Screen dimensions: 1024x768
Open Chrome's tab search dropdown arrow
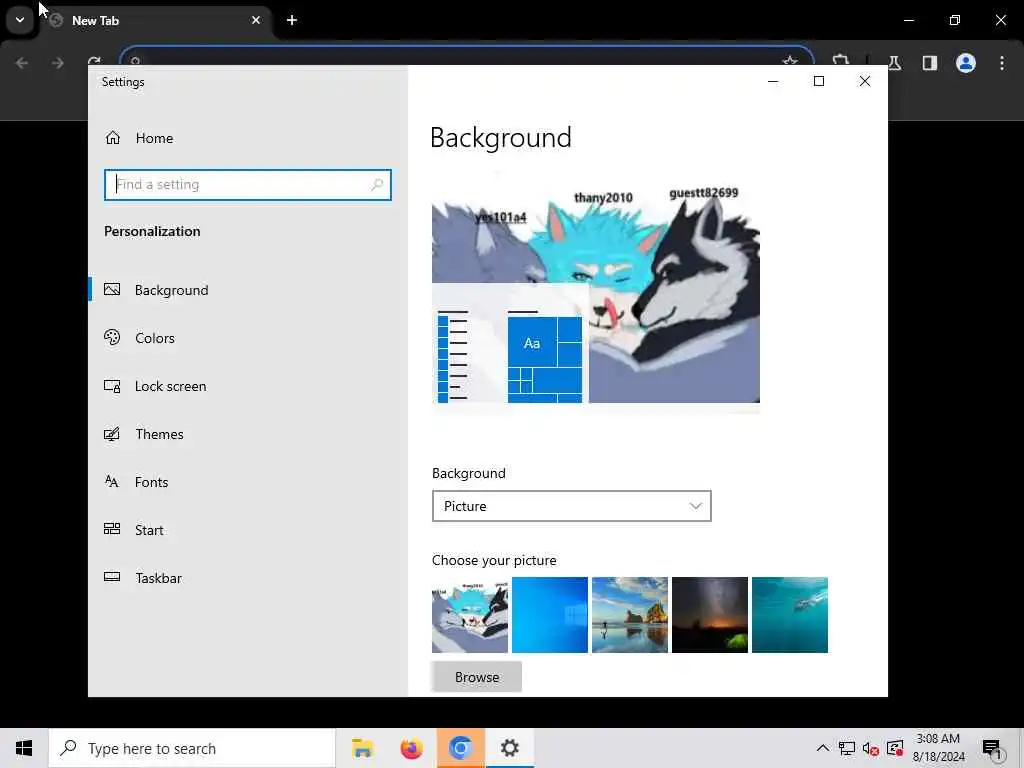pos(20,20)
